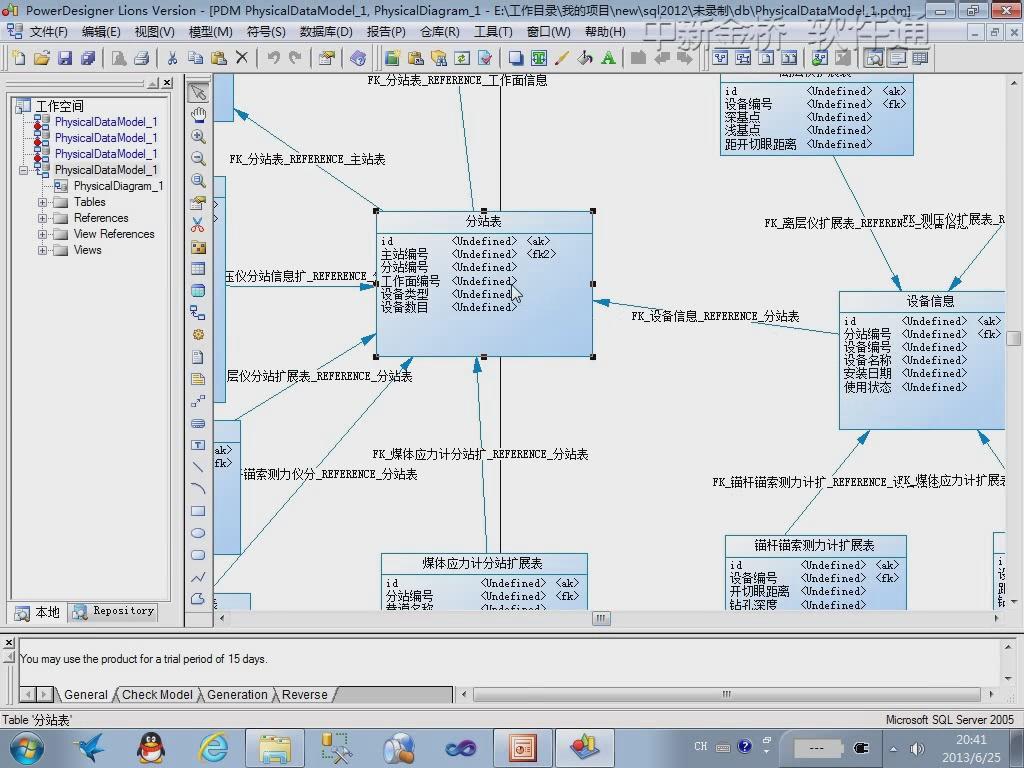
Task: Open the 编辑(E) menu
Action: [101, 32]
